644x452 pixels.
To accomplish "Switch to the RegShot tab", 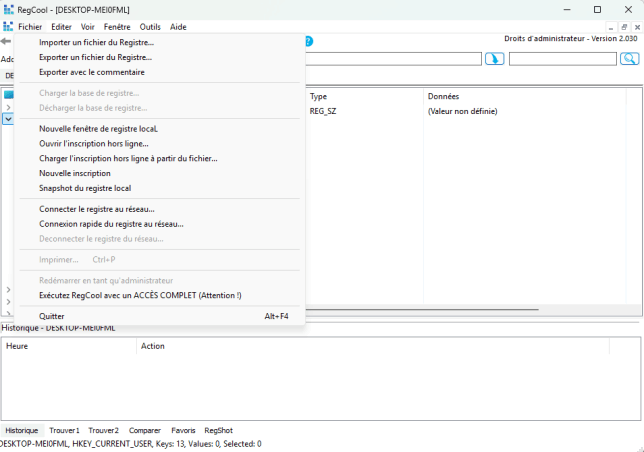I will point(218,430).
